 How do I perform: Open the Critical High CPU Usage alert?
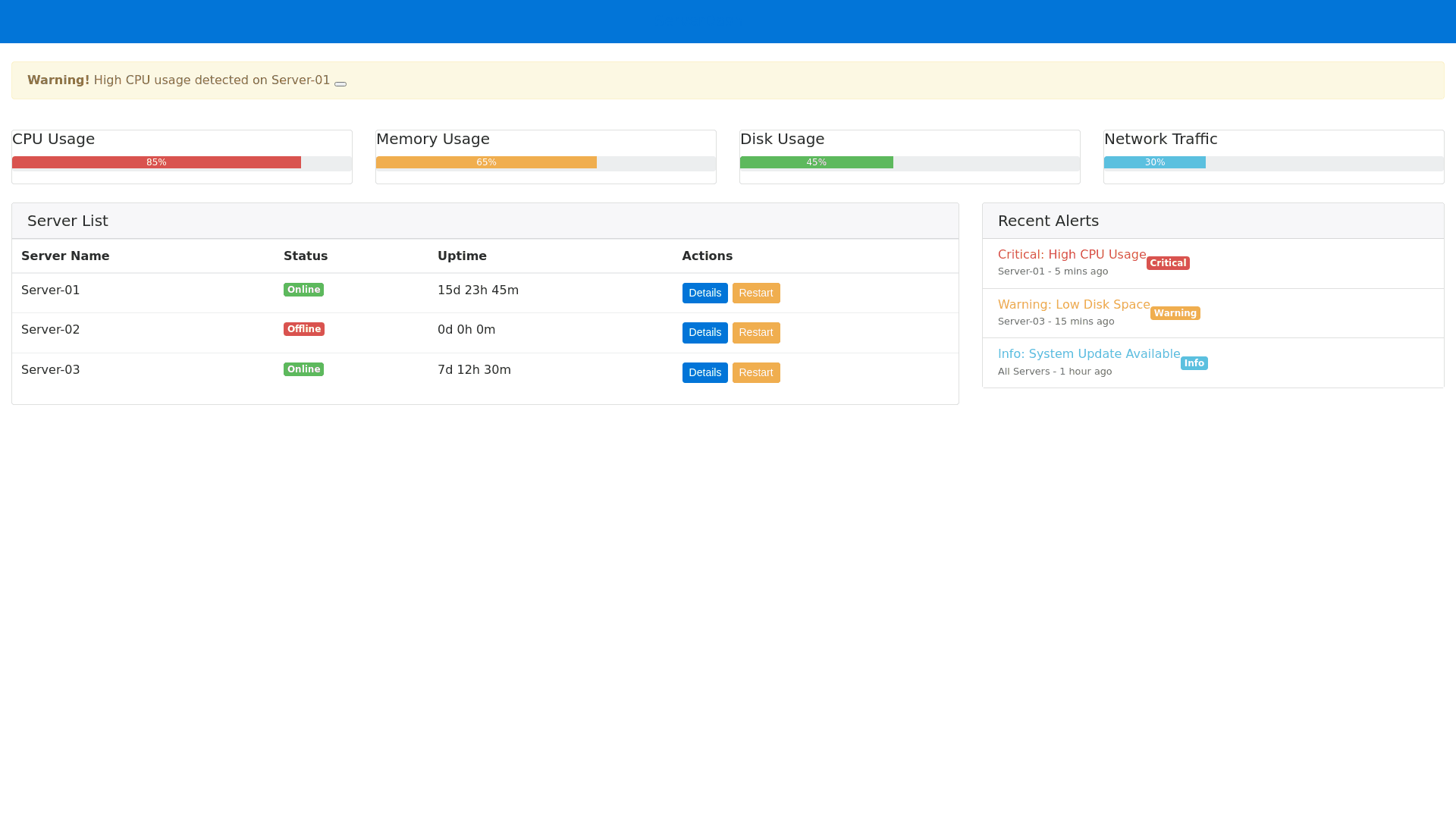pyautogui.click(x=1072, y=255)
